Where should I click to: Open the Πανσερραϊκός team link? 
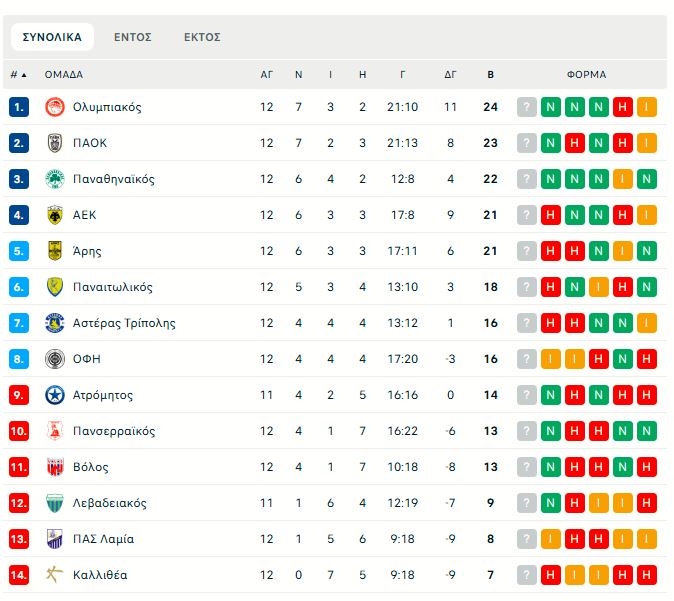[114, 431]
